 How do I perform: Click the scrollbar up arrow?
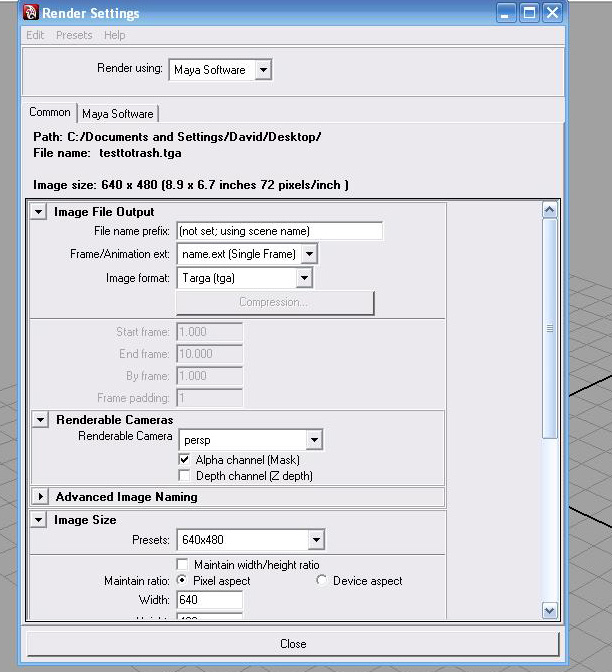point(549,211)
